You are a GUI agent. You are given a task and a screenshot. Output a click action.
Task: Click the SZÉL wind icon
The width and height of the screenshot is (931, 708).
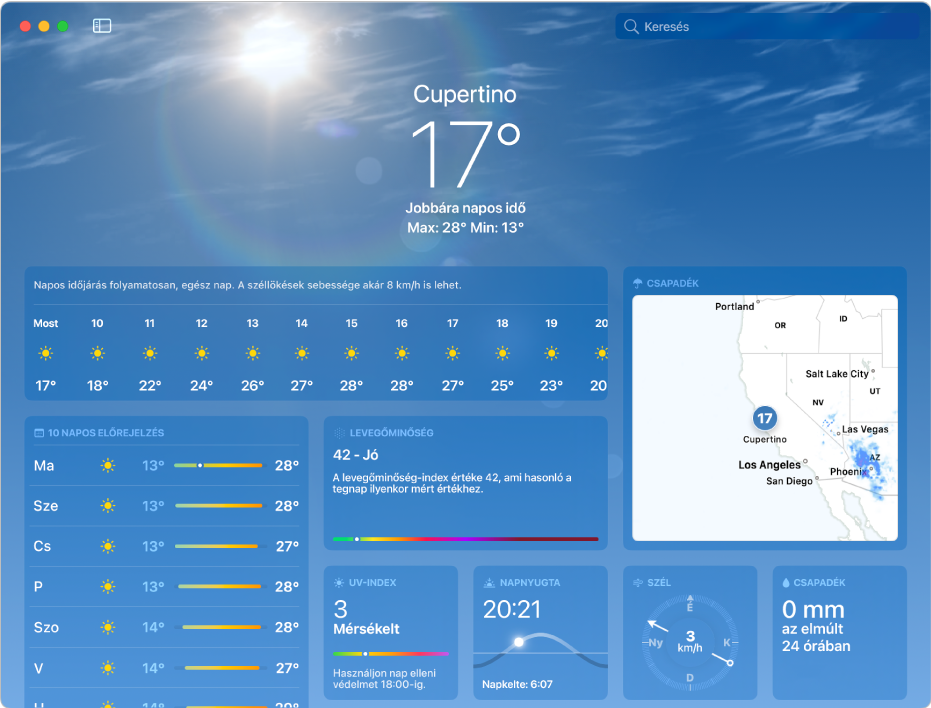(x=638, y=583)
